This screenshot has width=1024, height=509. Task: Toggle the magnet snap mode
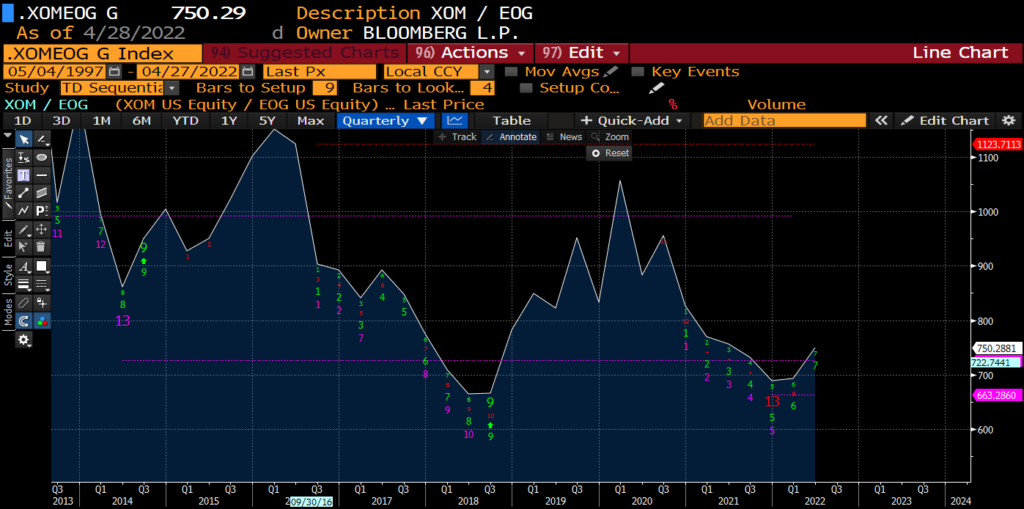click(24, 321)
